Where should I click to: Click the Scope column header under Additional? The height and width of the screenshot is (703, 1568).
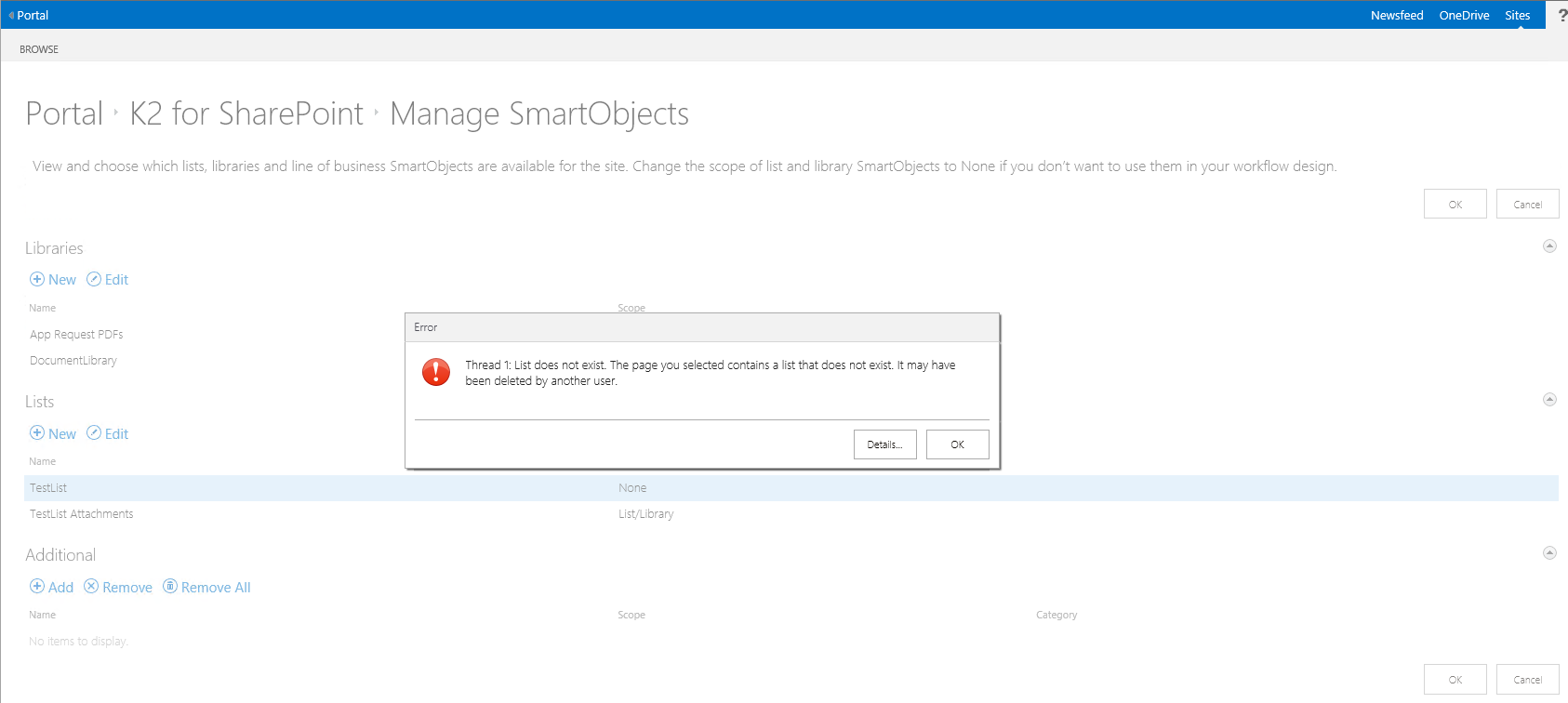click(x=631, y=615)
